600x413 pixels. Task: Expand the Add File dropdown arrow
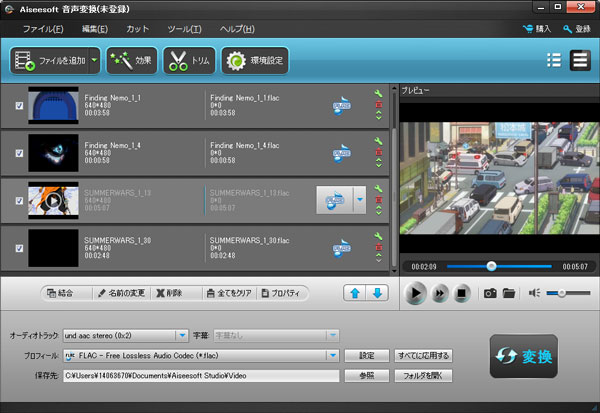95,60
